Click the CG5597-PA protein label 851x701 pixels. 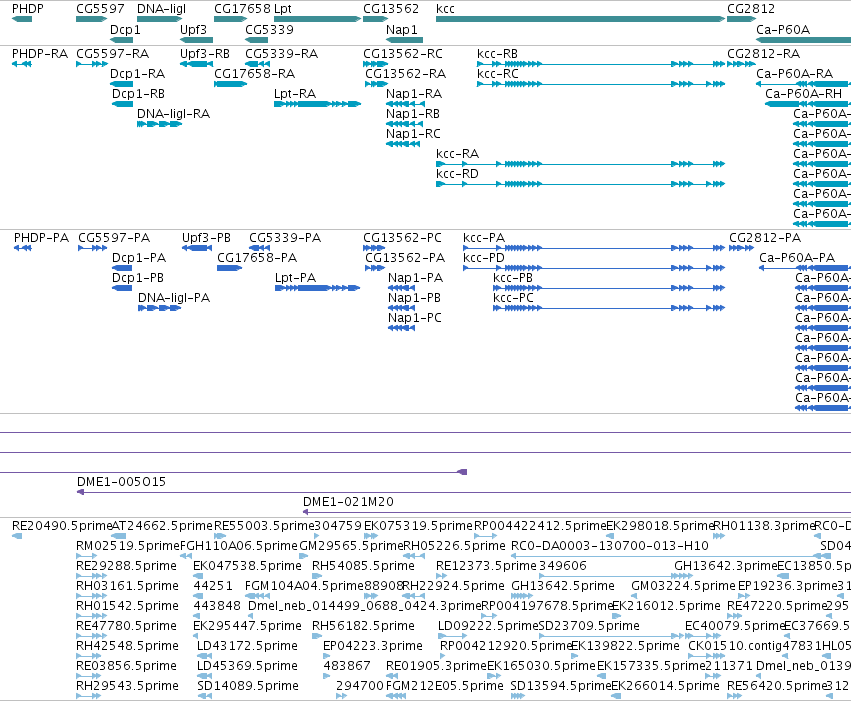114,238
